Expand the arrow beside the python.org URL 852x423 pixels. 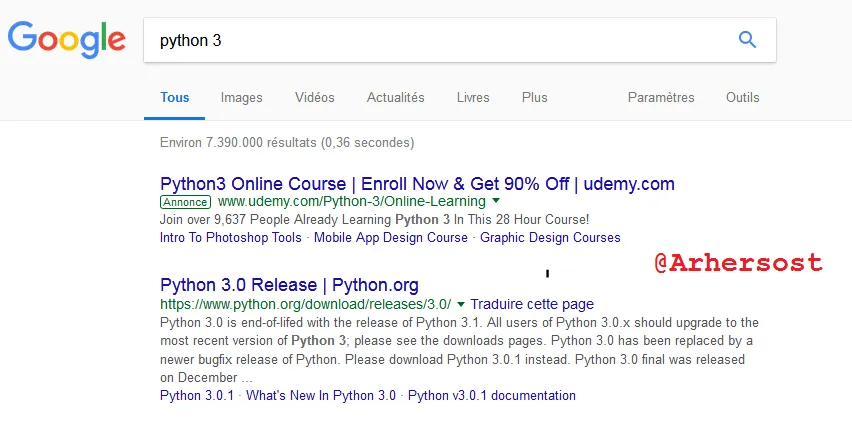coord(461,304)
